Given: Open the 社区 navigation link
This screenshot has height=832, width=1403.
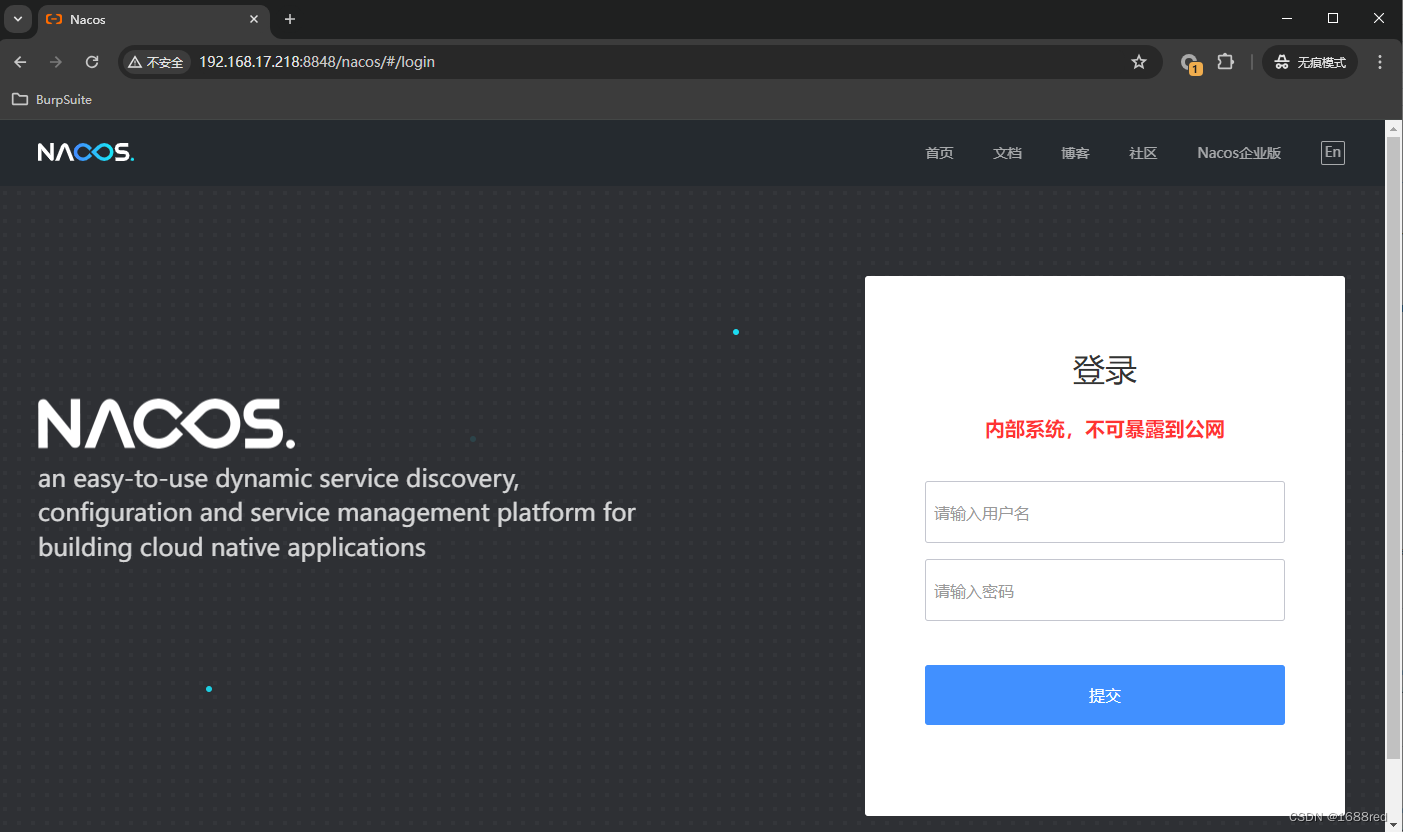Looking at the screenshot, I should point(1143,153).
